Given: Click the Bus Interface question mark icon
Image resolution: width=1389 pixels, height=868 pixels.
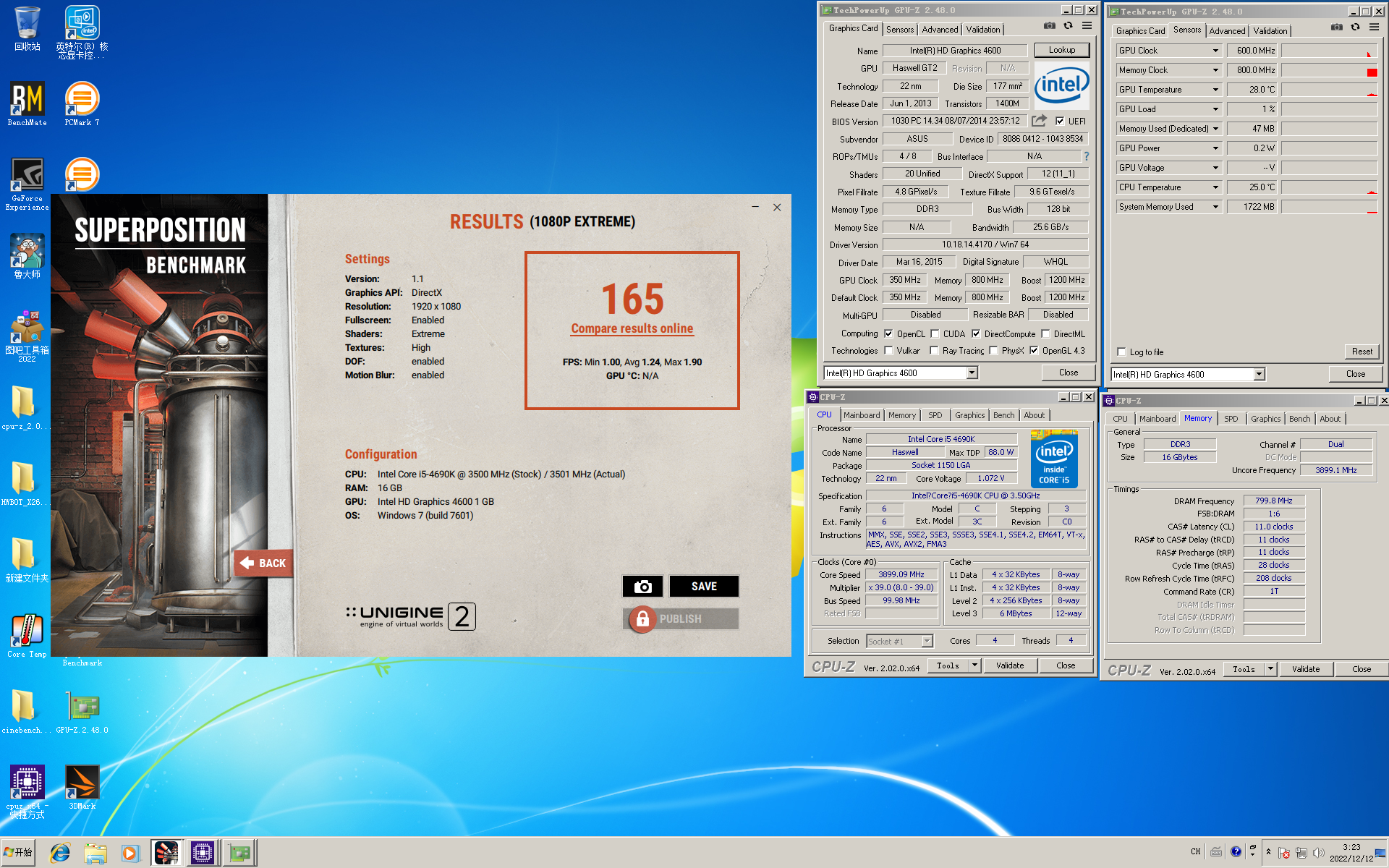Looking at the screenshot, I should (x=1086, y=156).
